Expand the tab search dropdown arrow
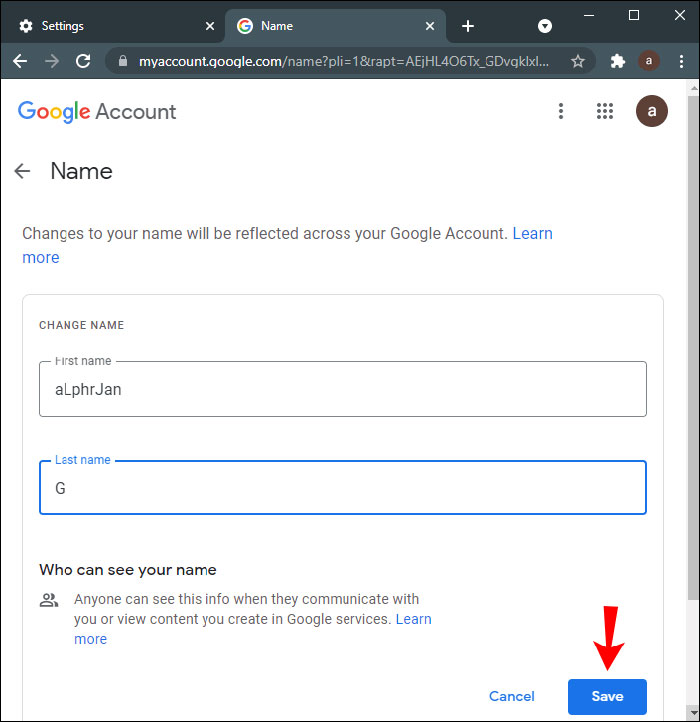Viewport: 700px width, 722px height. (x=545, y=26)
